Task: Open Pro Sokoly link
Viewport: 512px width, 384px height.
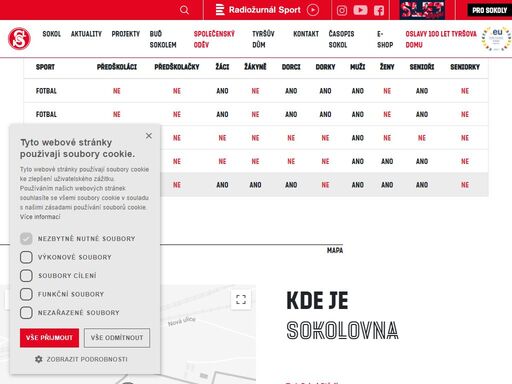Action: click(489, 10)
